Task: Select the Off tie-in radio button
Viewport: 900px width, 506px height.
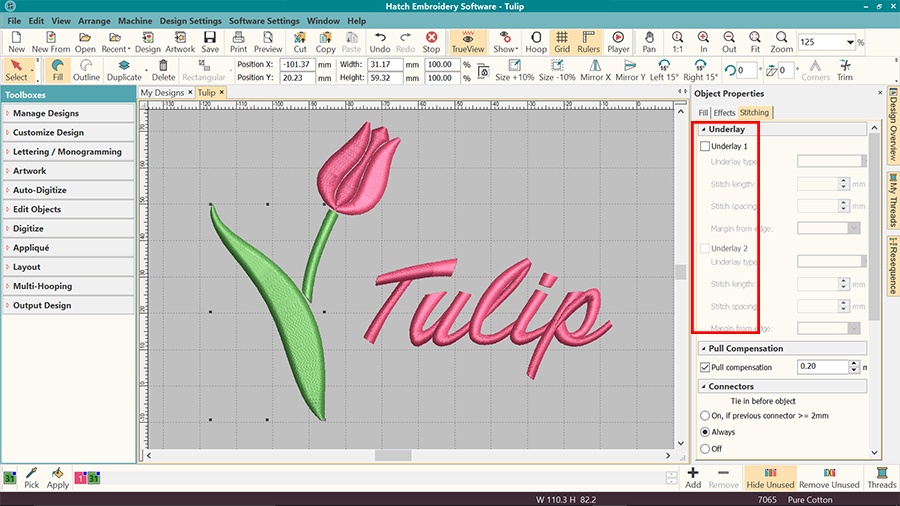Action: (705, 449)
